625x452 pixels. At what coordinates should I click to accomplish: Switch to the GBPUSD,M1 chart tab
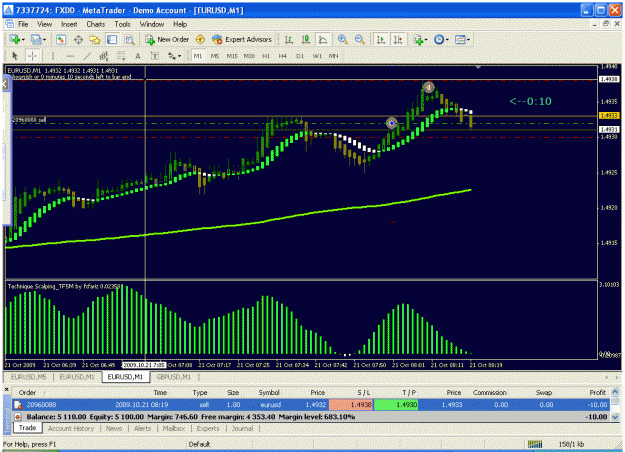[174, 377]
